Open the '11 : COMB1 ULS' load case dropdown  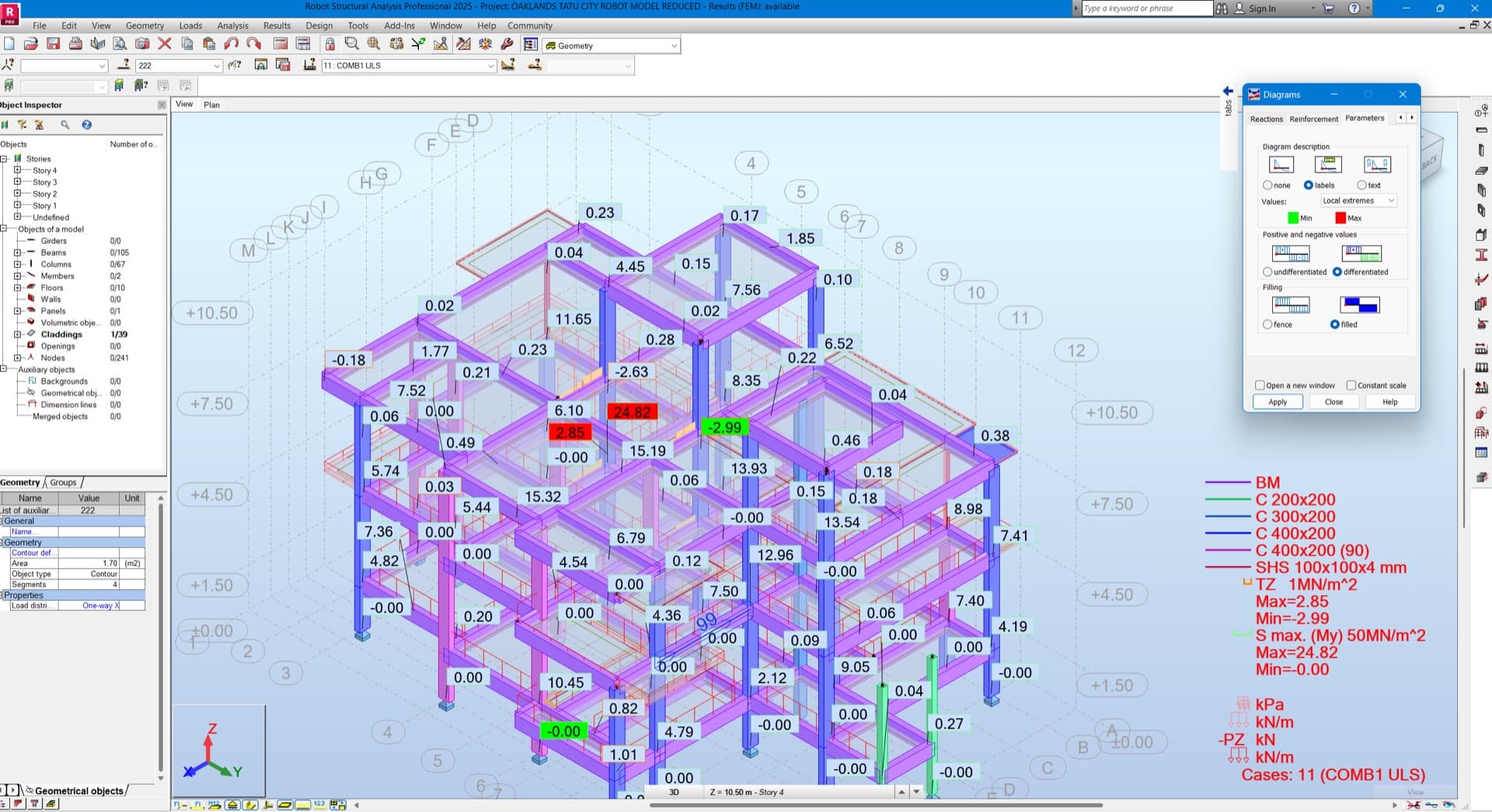[409, 66]
